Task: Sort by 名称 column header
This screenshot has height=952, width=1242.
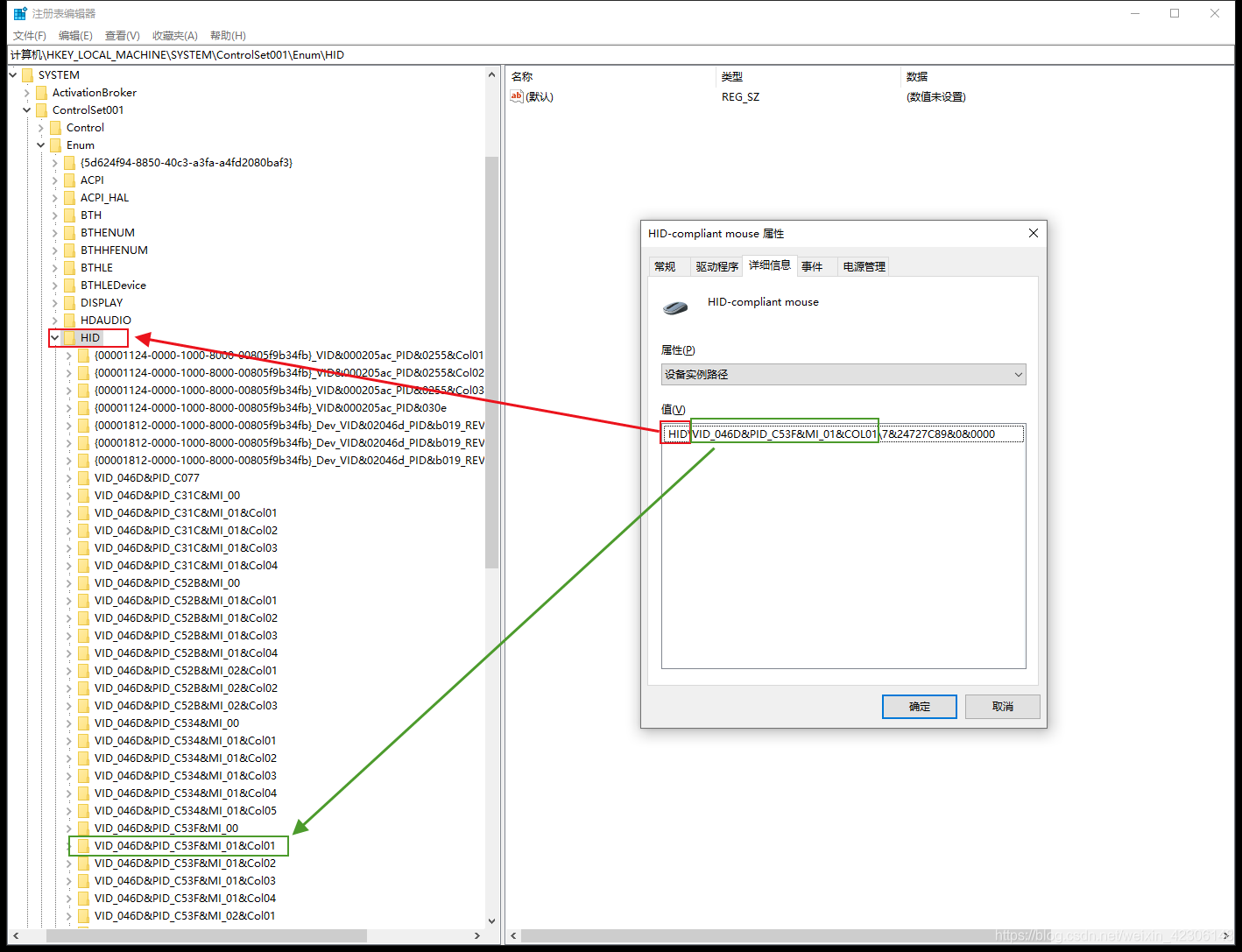Action: pyautogui.click(x=610, y=77)
